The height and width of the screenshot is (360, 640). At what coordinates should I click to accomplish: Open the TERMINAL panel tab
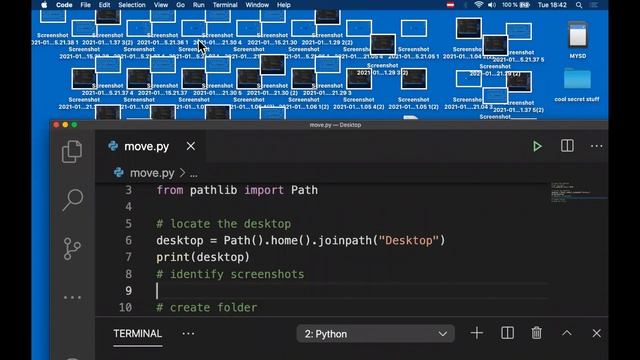click(x=138, y=333)
